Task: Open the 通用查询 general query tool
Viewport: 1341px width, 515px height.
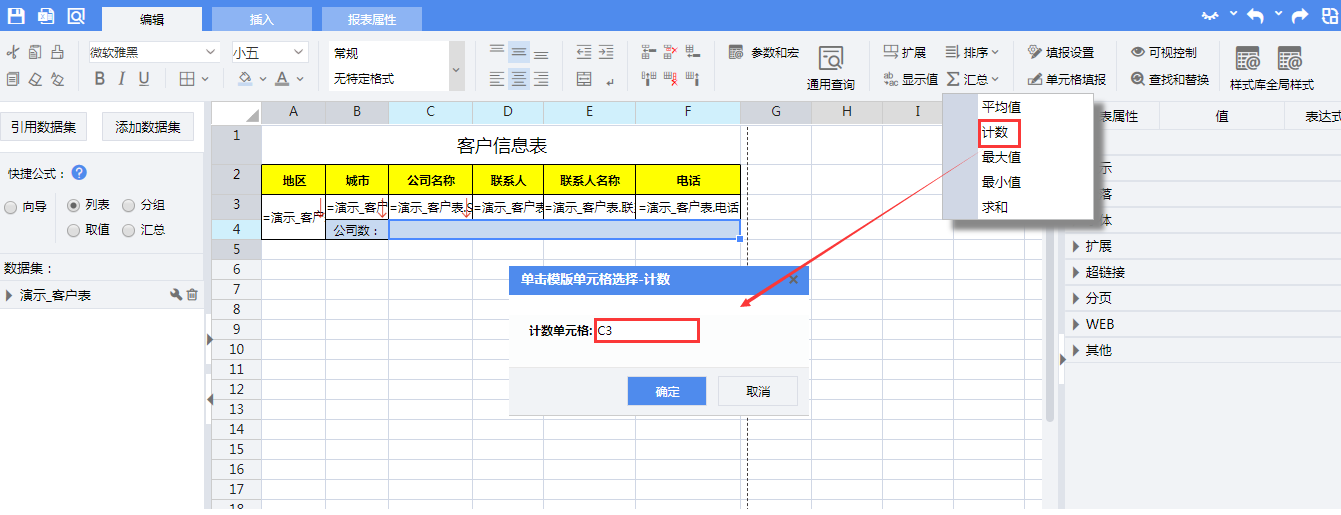Action: pyautogui.click(x=830, y=67)
